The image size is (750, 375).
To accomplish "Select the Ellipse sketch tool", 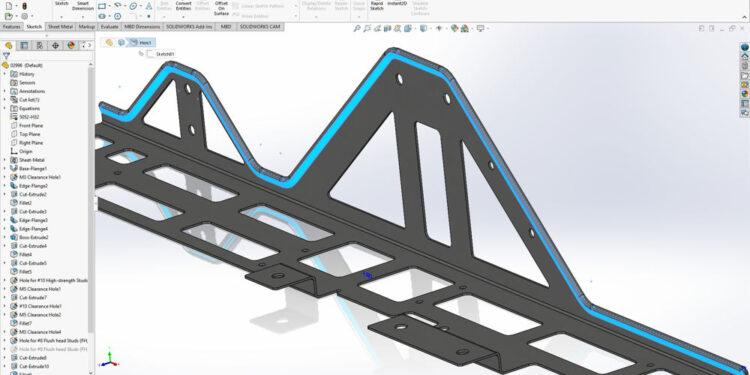I will point(133,6).
